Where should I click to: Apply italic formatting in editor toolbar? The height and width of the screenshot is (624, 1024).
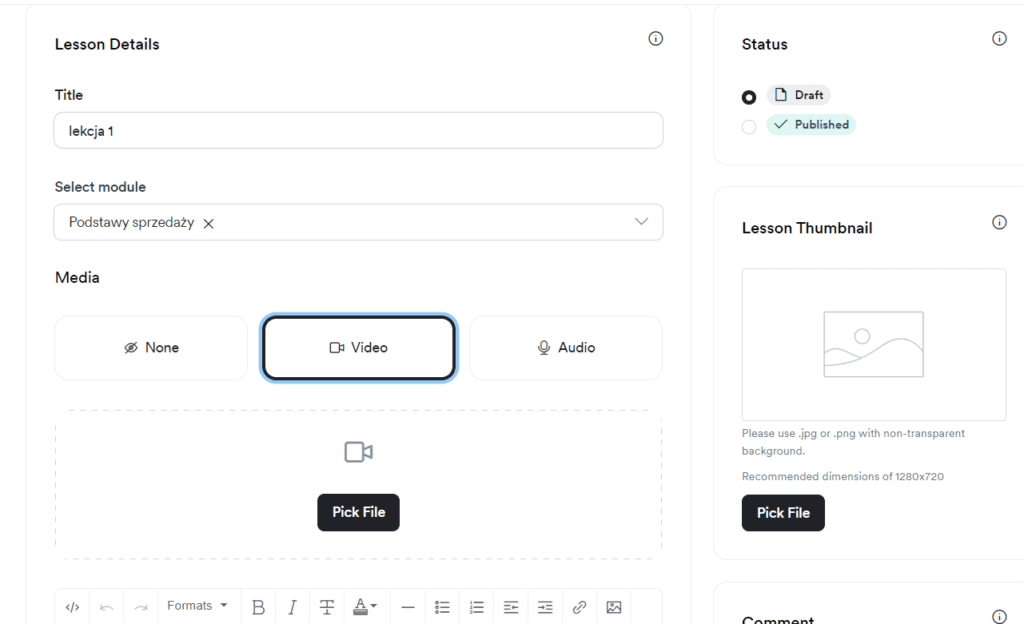(x=292, y=607)
